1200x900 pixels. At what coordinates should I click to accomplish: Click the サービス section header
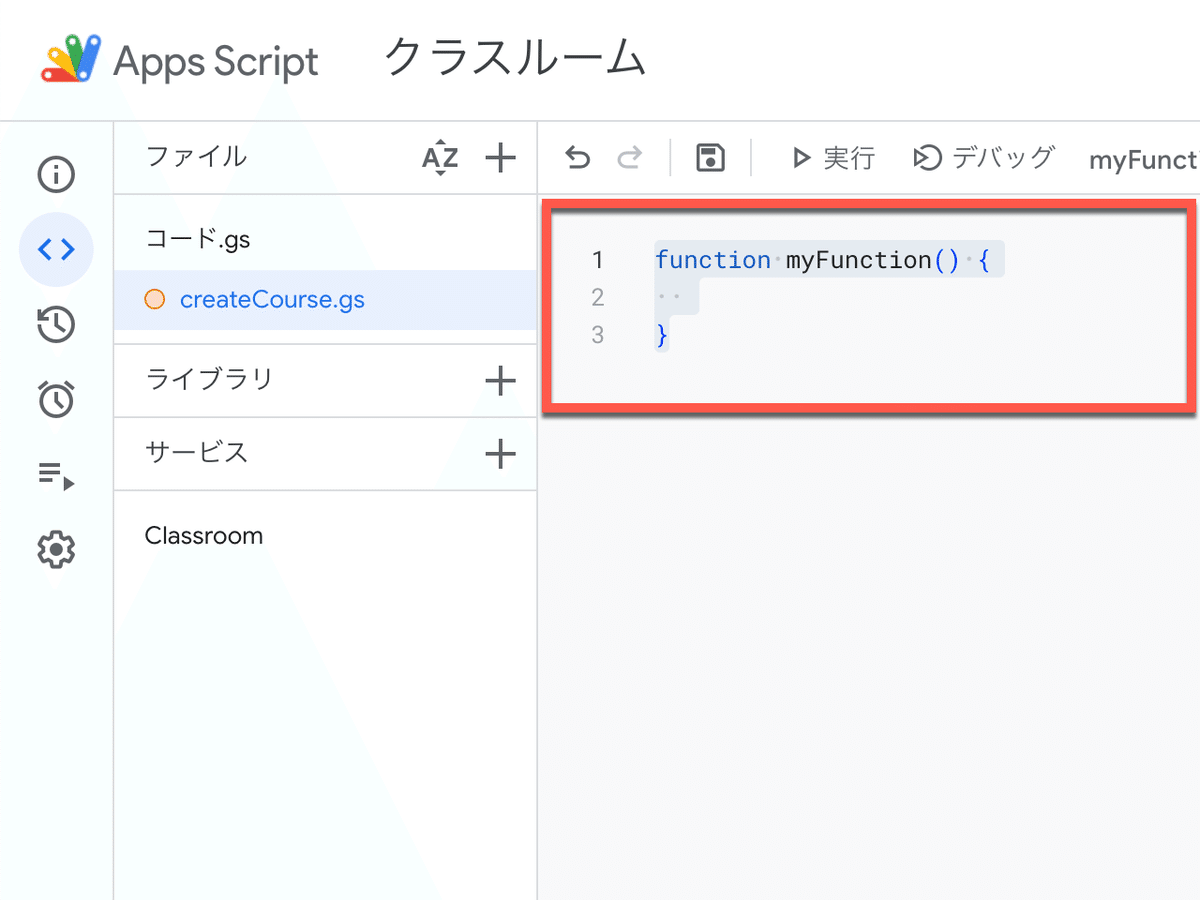click(x=196, y=453)
